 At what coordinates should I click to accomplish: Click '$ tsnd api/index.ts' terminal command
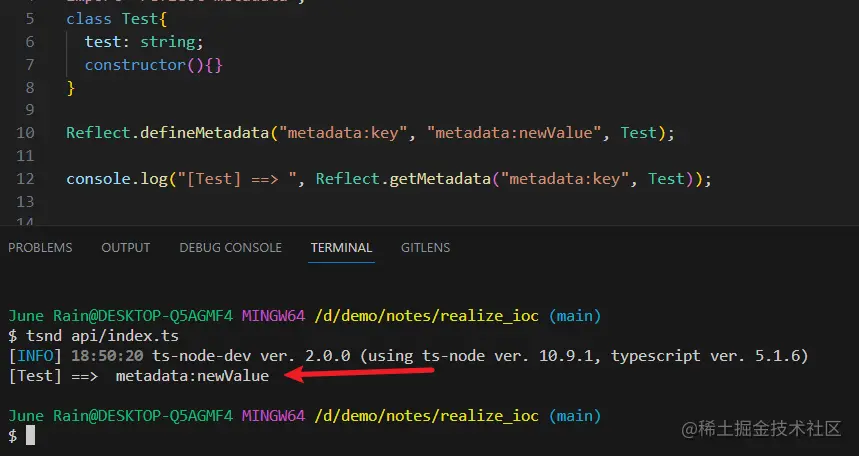coord(94,335)
